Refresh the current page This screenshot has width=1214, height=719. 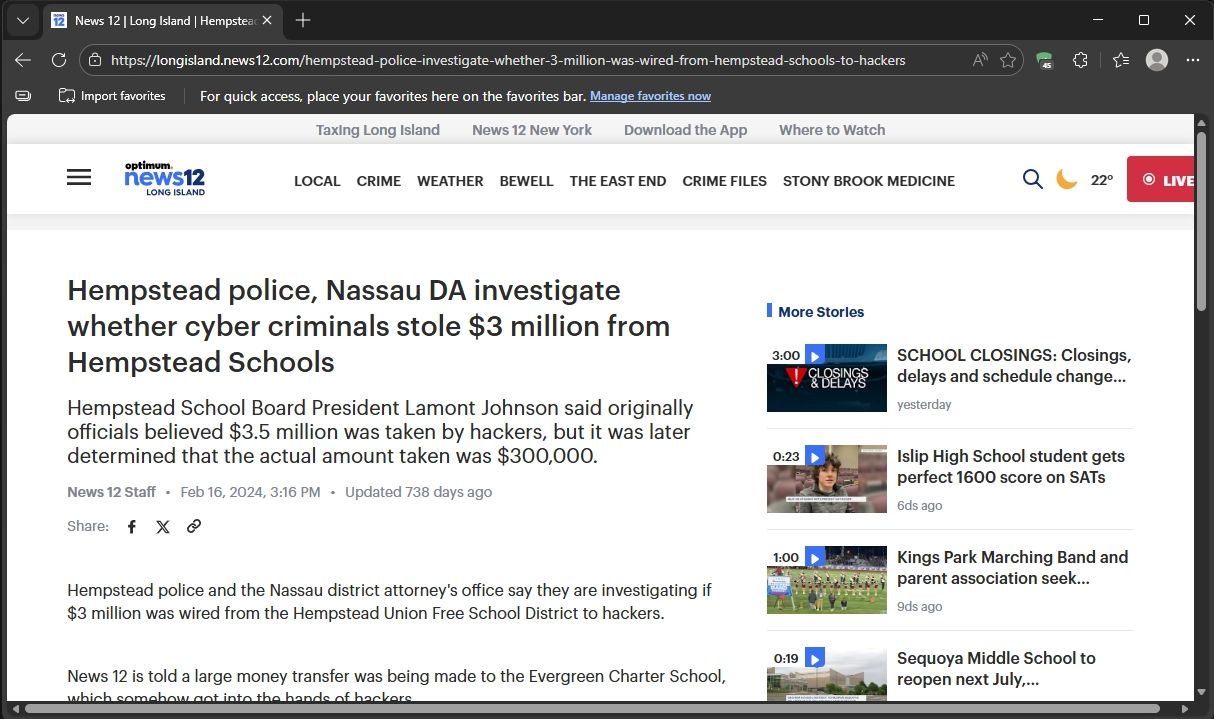click(x=59, y=60)
